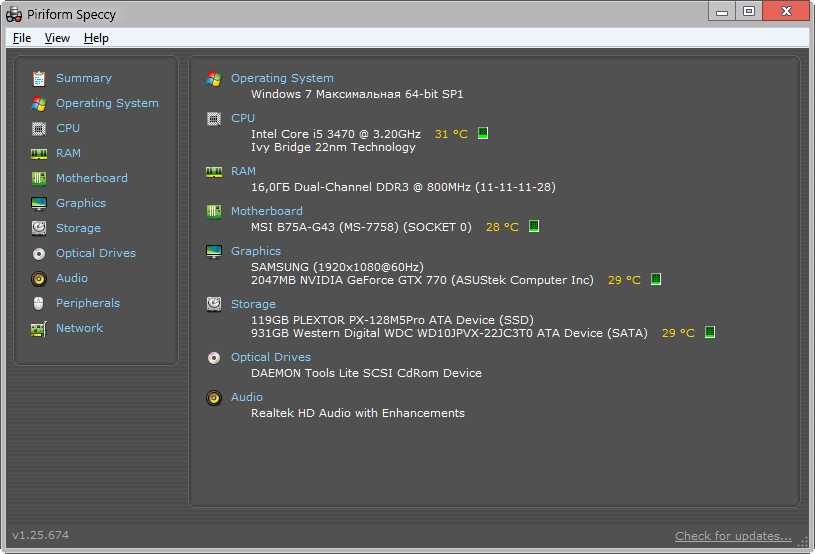Screen dimensions: 815x554
Task: Click the RAM stick icon in sidebar
Action: [x=39, y=154]
